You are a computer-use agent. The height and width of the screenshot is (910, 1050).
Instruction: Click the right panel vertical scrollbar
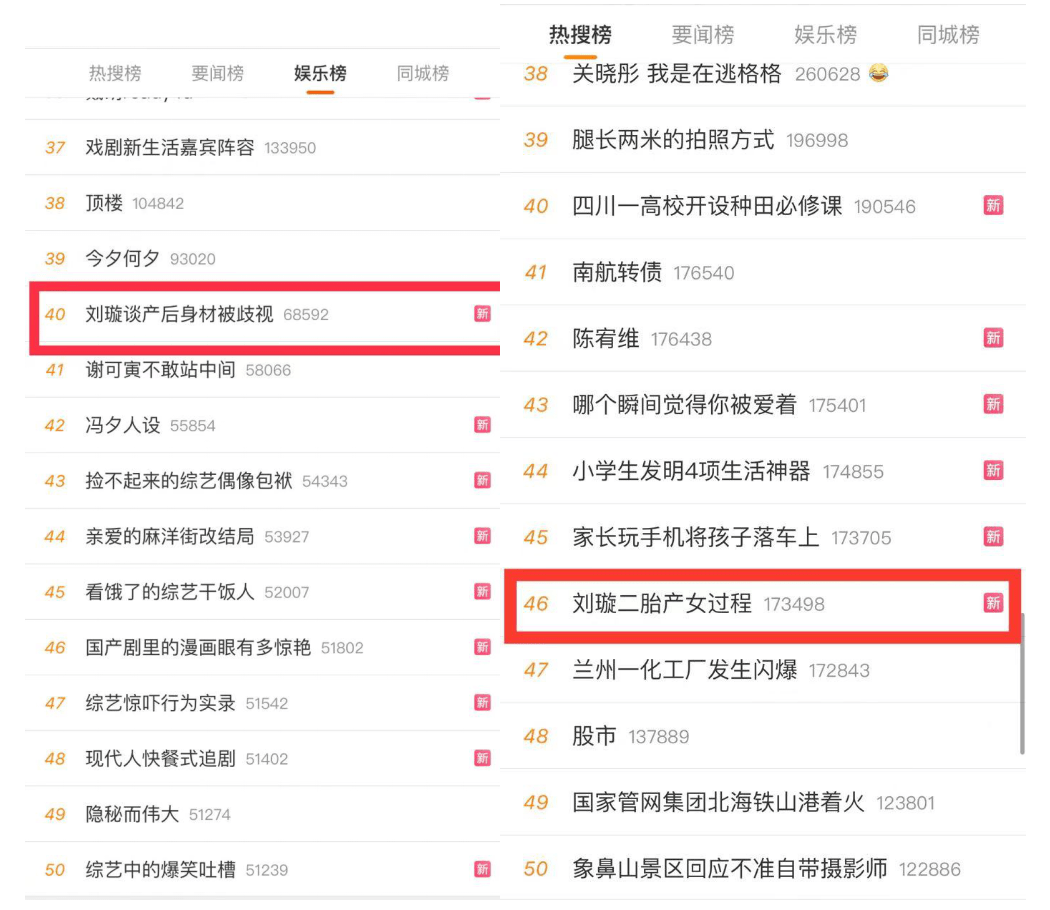click(x=1022, y=683)
